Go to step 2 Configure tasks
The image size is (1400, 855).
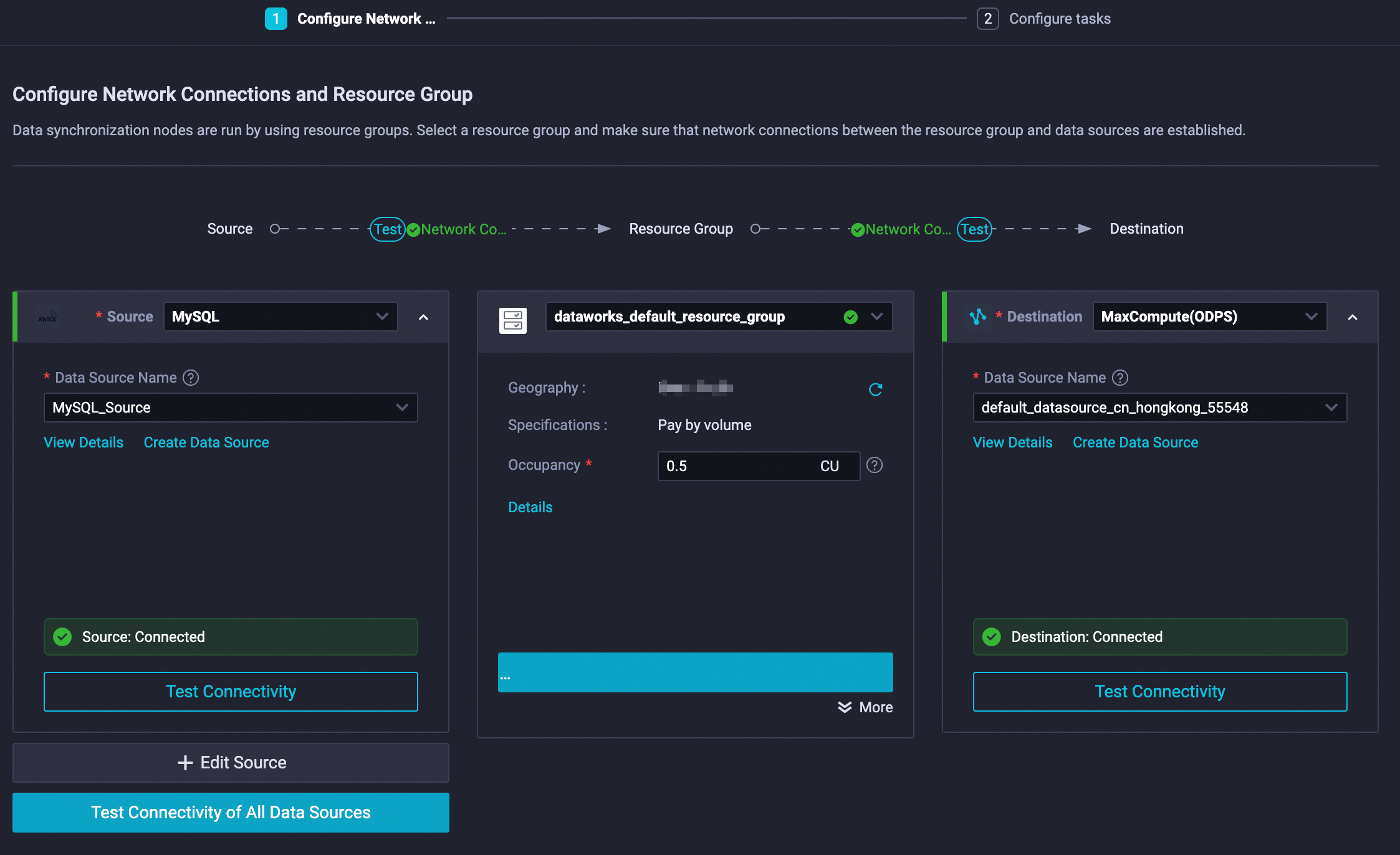1044,19
